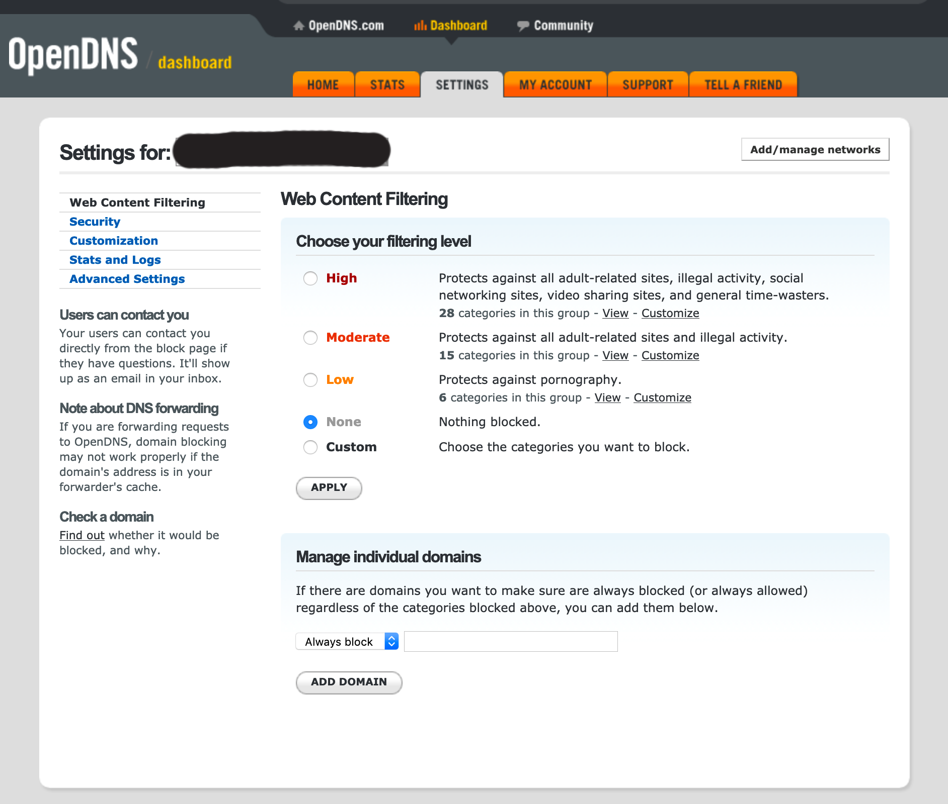Switch to the STATS tab
Viewport: 948px width, 804px height.
(x=388, y=85)
